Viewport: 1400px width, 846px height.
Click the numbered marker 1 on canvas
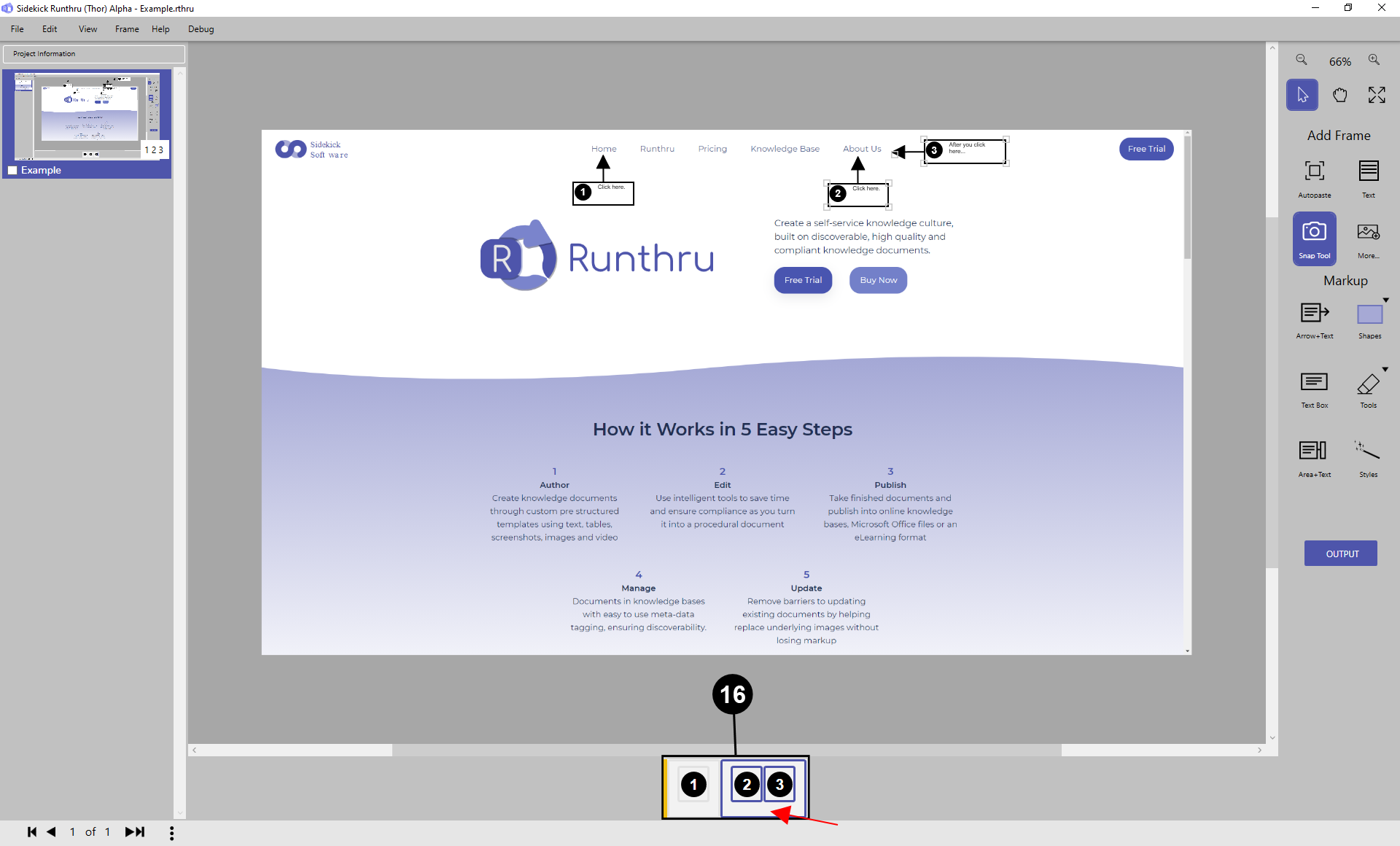(583, 193)
